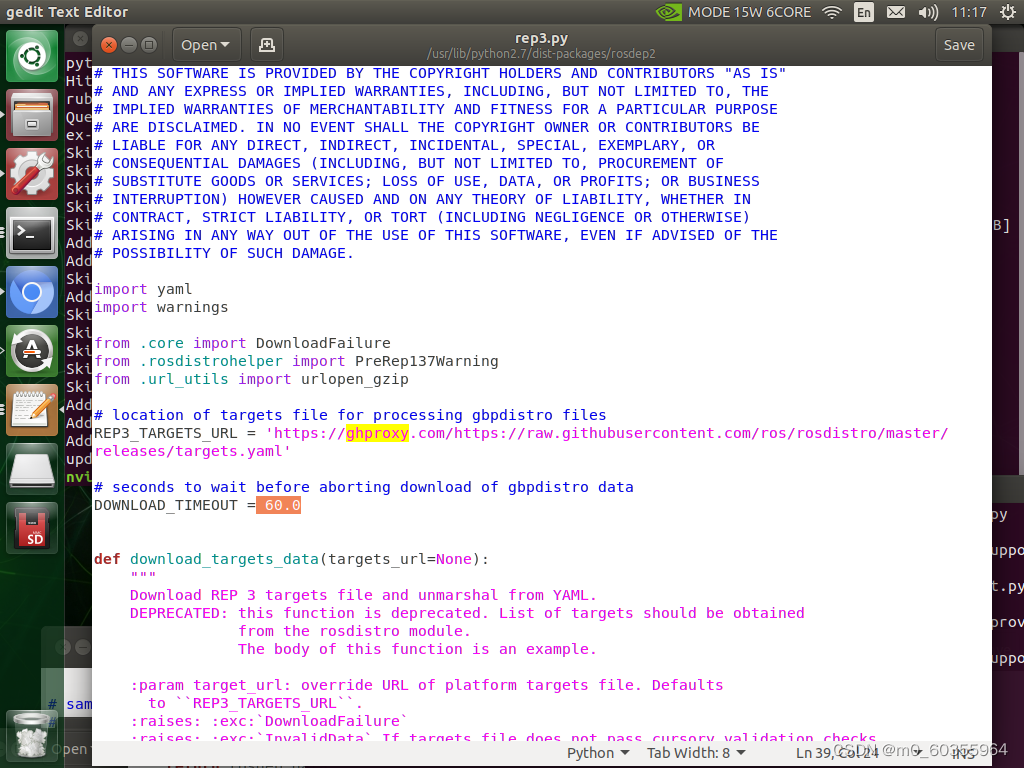Minimize the gedit window
The height and width of the screenshot is (768, 1024).
(x=129, y=44)
